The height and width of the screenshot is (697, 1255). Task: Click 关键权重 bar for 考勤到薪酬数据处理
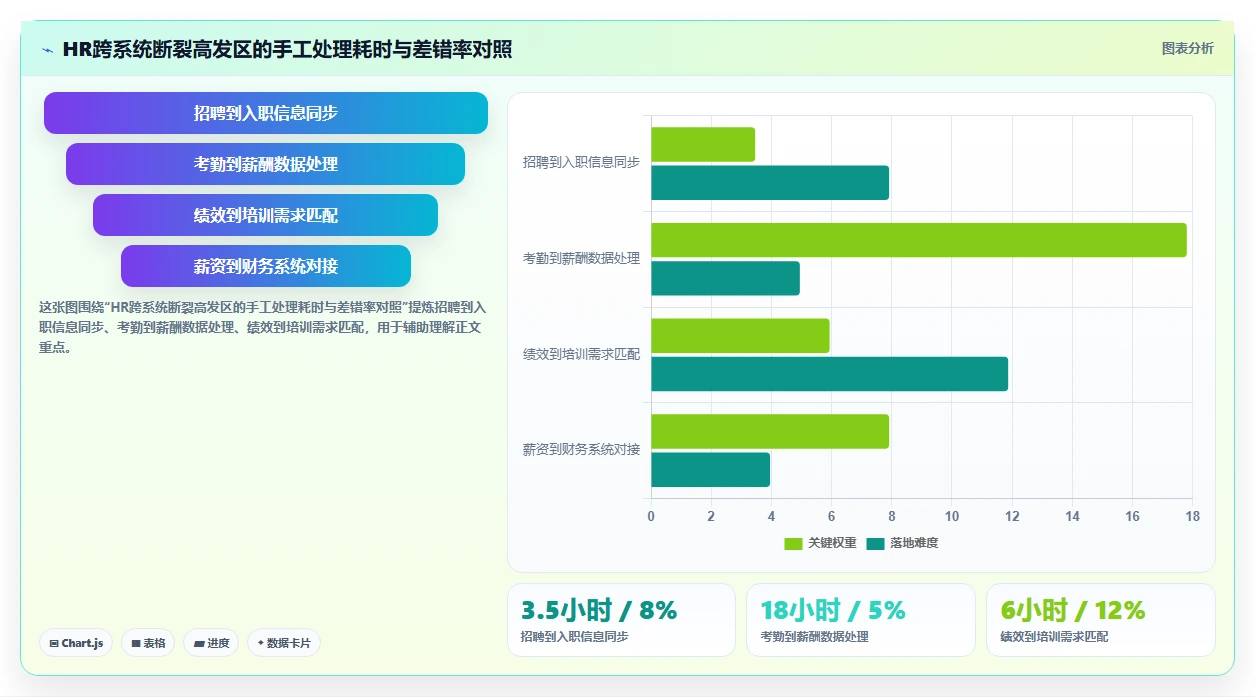919,240
